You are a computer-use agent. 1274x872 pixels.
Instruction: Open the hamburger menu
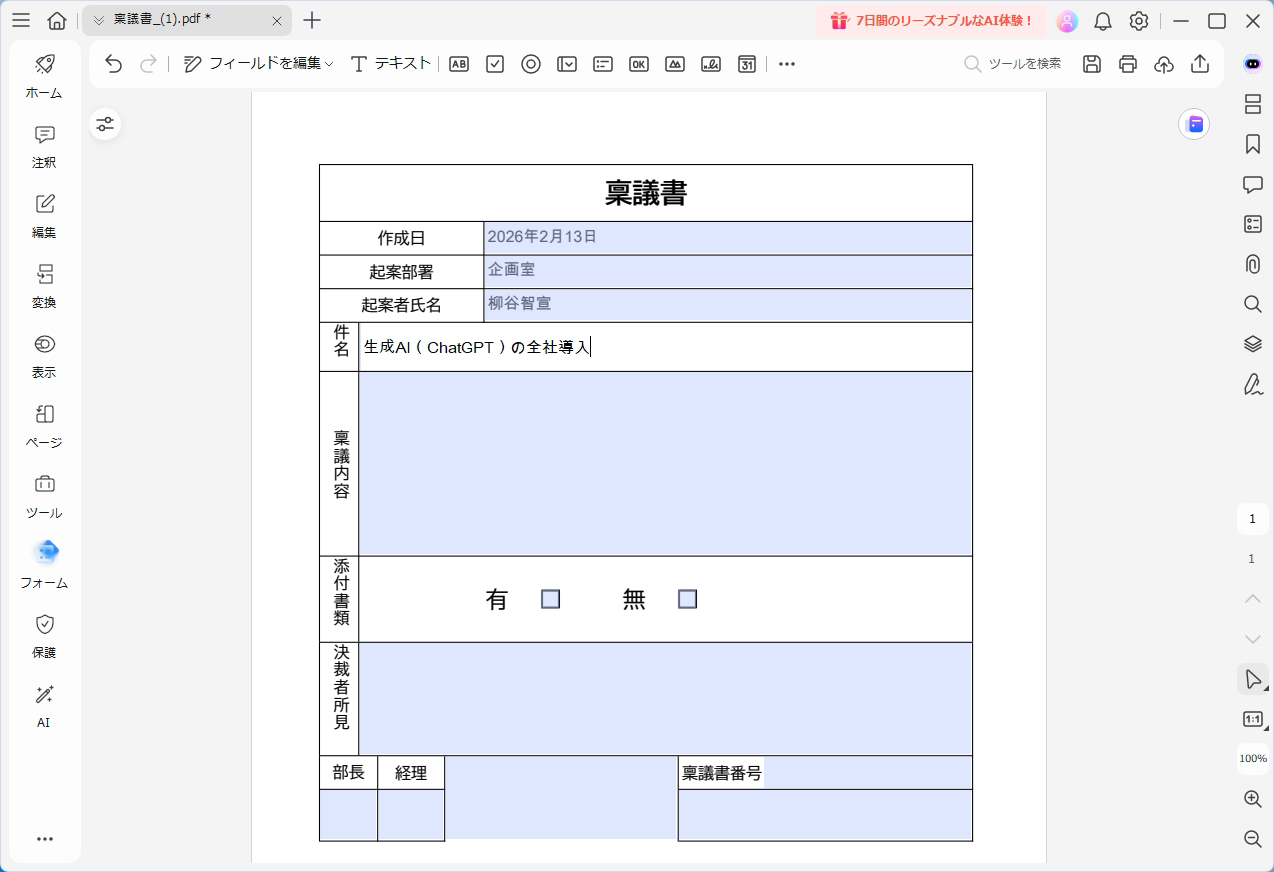click(x=21, y=20)
